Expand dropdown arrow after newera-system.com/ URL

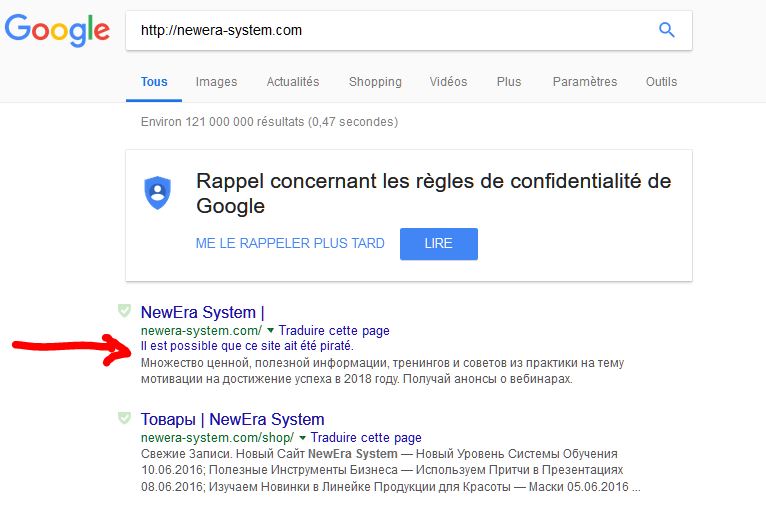pos(271,331)
